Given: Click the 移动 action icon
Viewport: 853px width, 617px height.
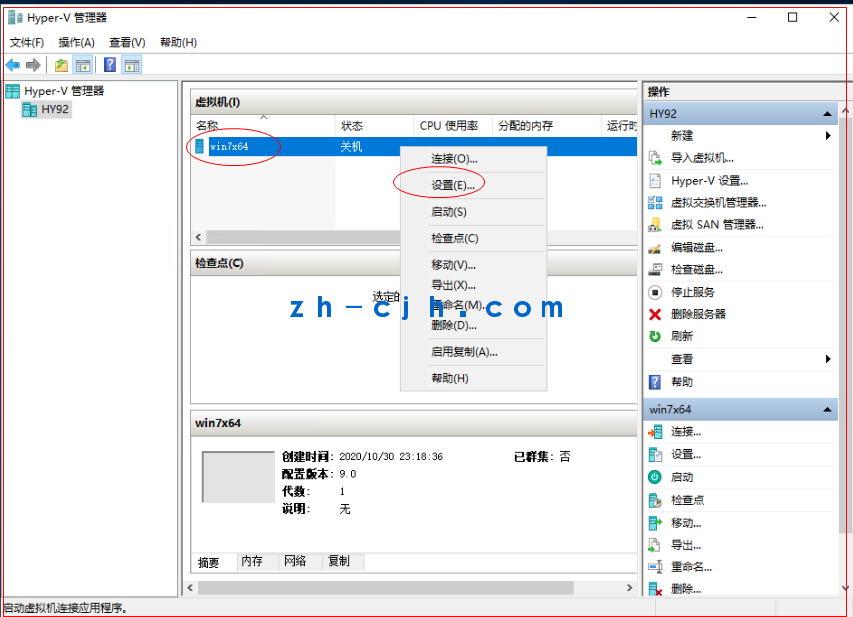Looking at the screenshot, I should (656, 523).
